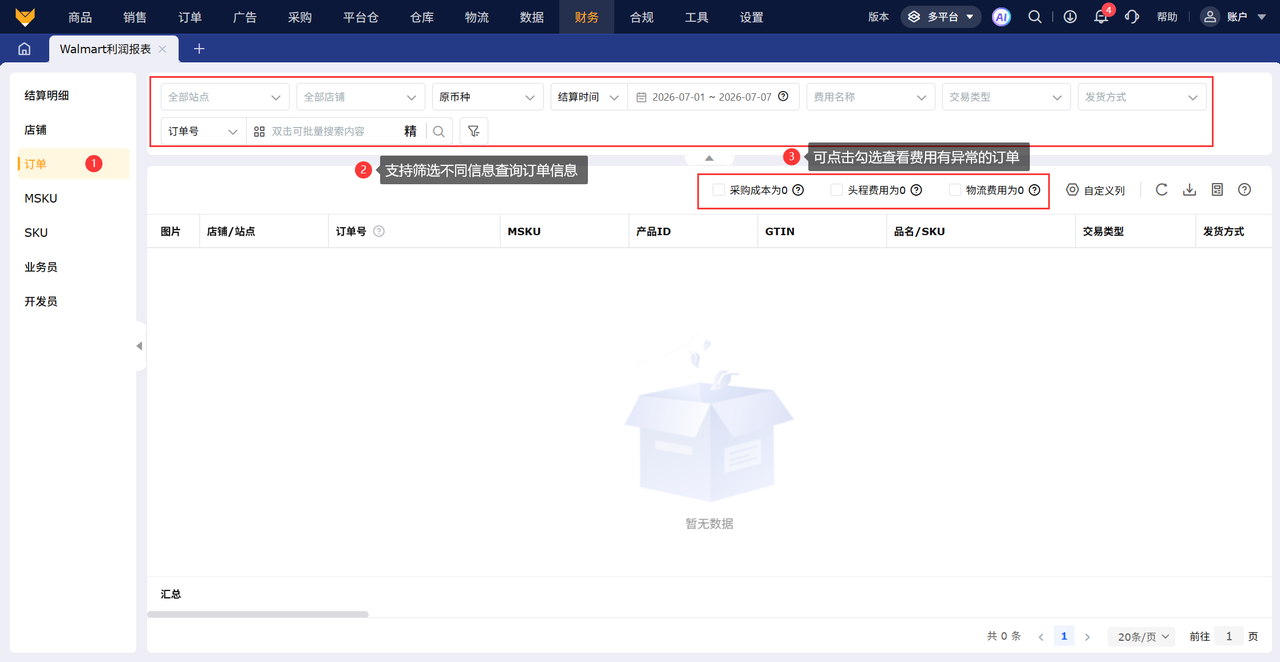The image size is (1280, 662).
Task: Open the 多平台 platform switcher
Action: pyautogui.click(x=941, y=17)
